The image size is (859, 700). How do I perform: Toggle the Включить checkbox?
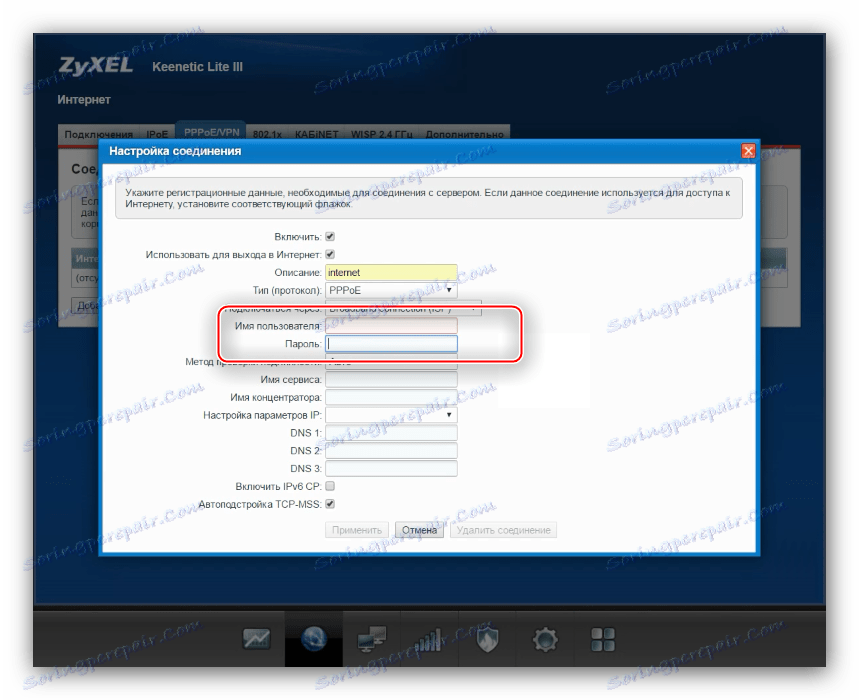coord(330,237)
